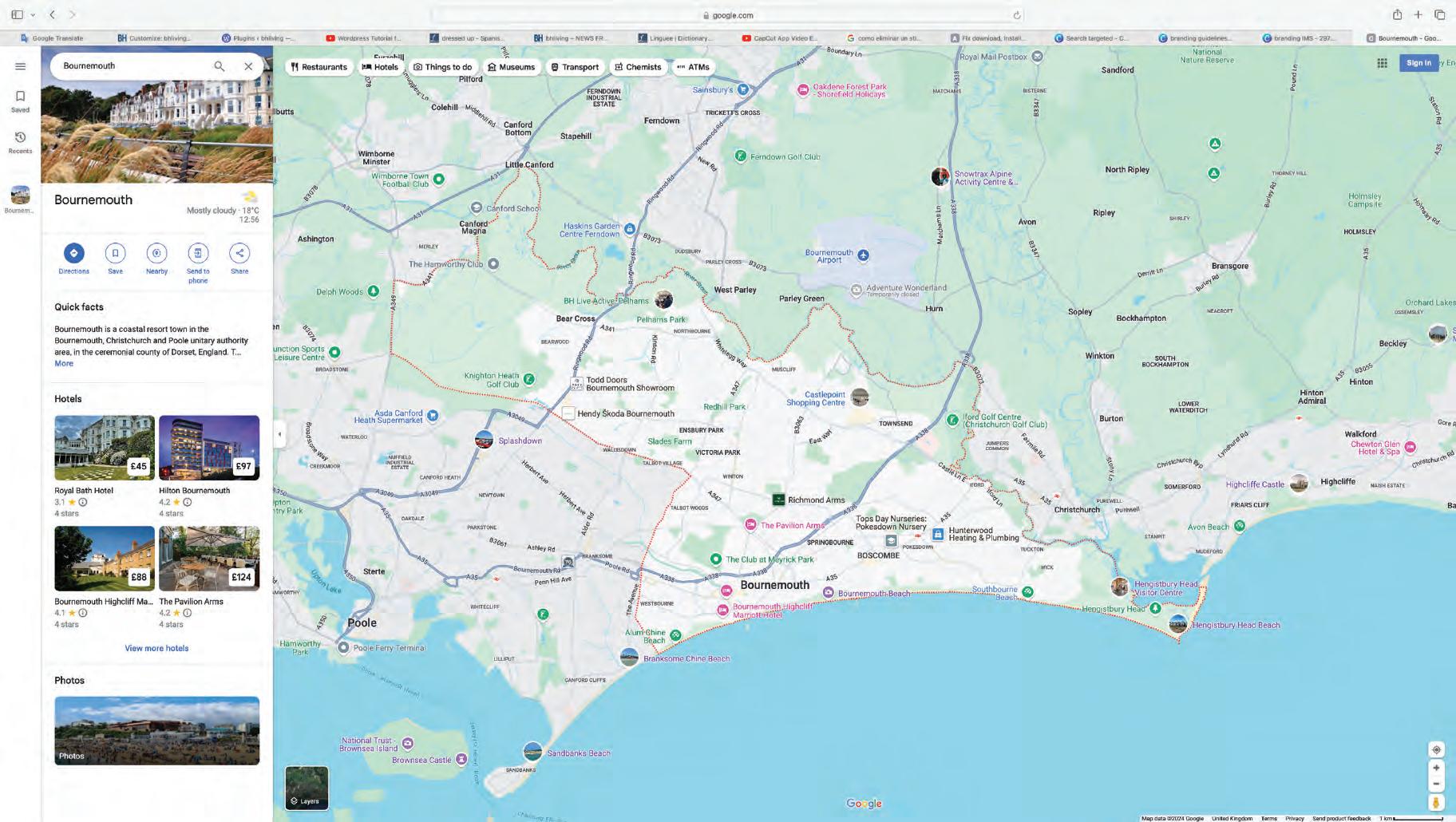This screenshot has height=822, width=1456.
Task: Open the Royal Bath Hotel thumbnail
Action: pos(105,448)
